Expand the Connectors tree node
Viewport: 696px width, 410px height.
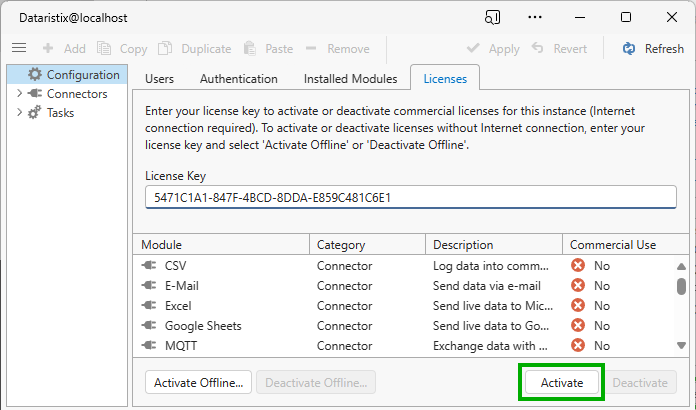[19, 94]
